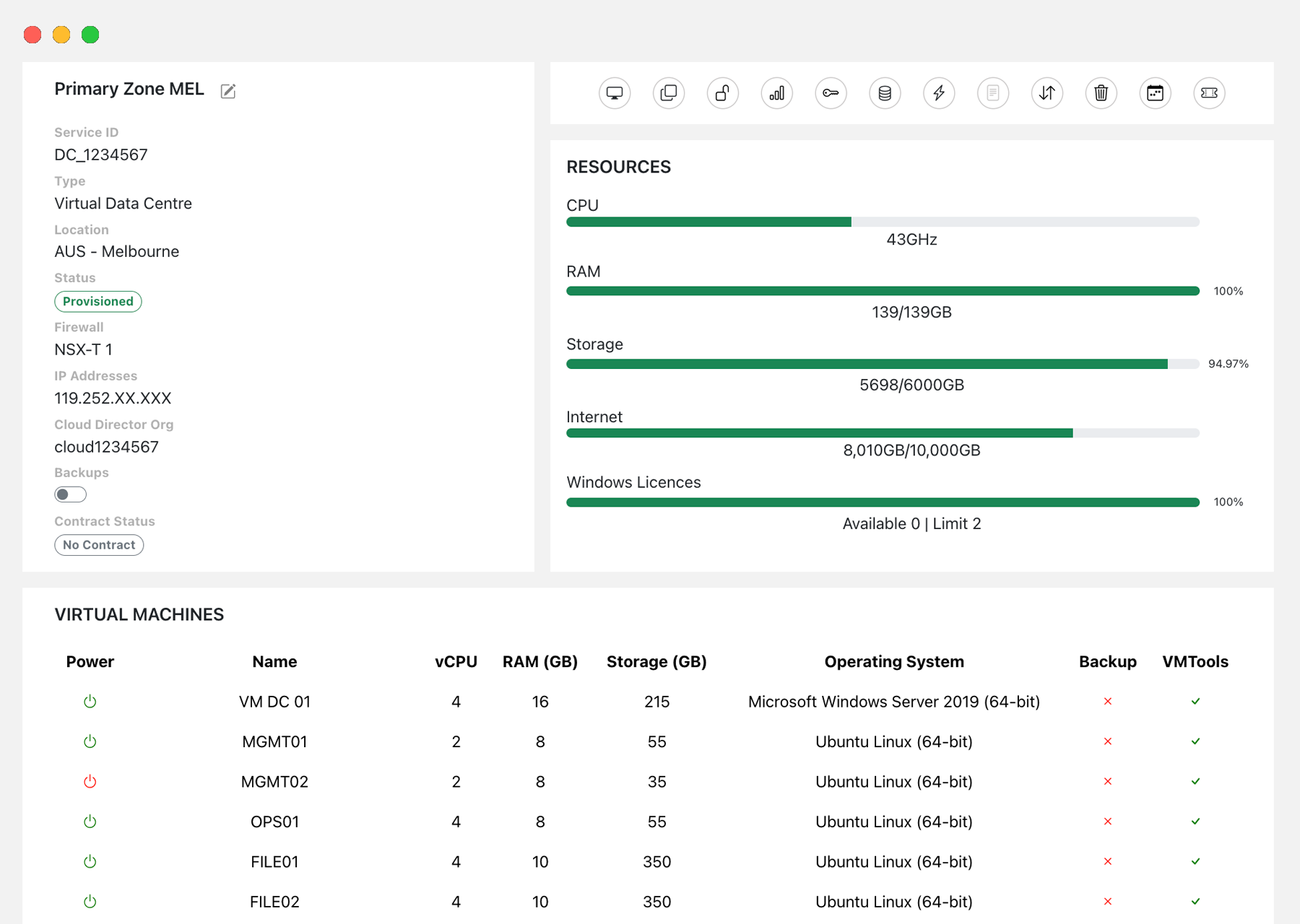The image size is (1300, 924).
Task: Click the Storage usage progress bar
Action: [867, 364]
